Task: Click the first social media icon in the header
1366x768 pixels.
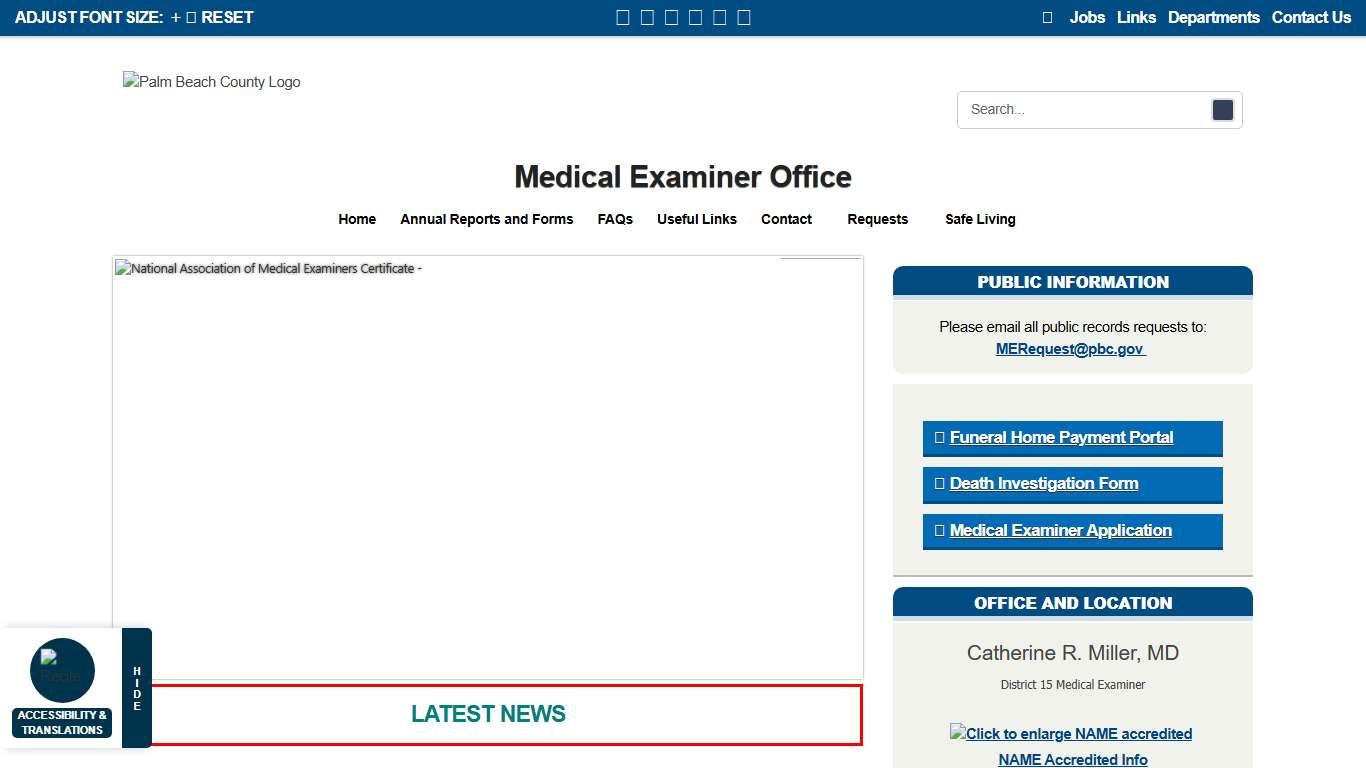Action: click(x=621, y=17)
